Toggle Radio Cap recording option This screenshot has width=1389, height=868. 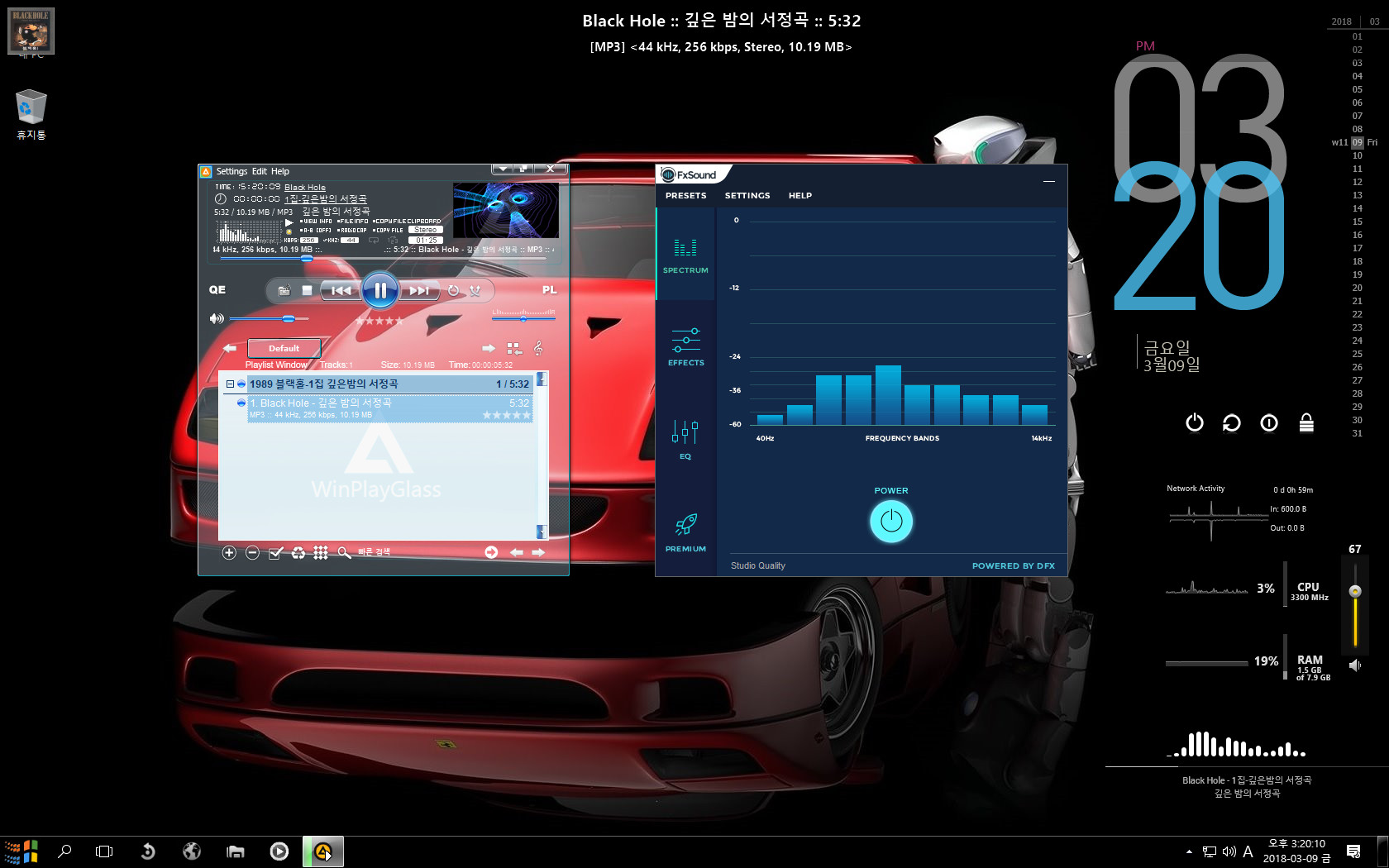pyautogui.click(x=352, y=231)
